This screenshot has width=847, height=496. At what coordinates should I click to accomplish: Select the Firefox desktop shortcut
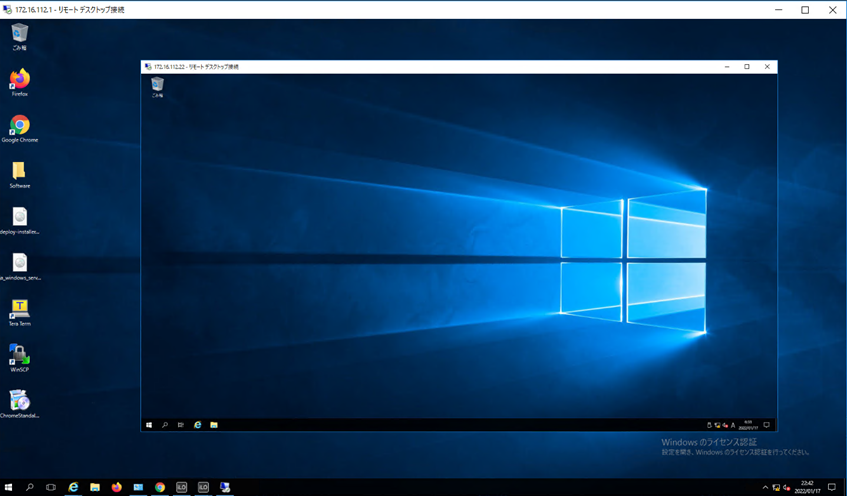point(19,82)
